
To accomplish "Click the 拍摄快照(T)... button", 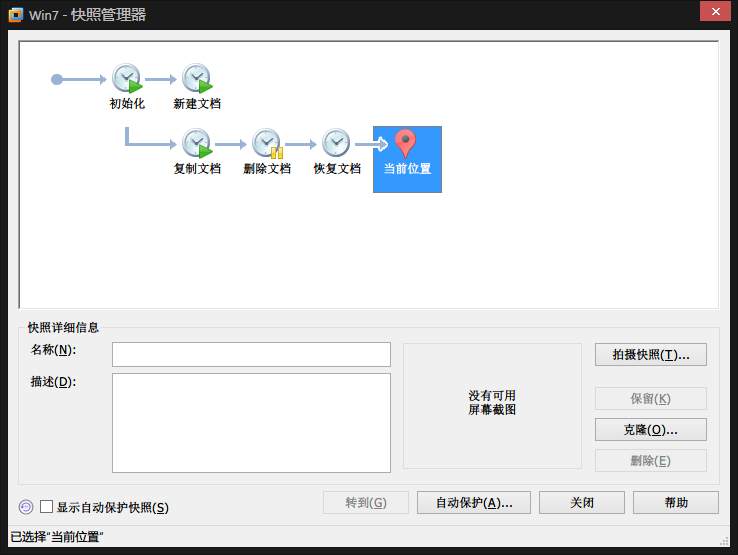I will [x=650, y=354].
